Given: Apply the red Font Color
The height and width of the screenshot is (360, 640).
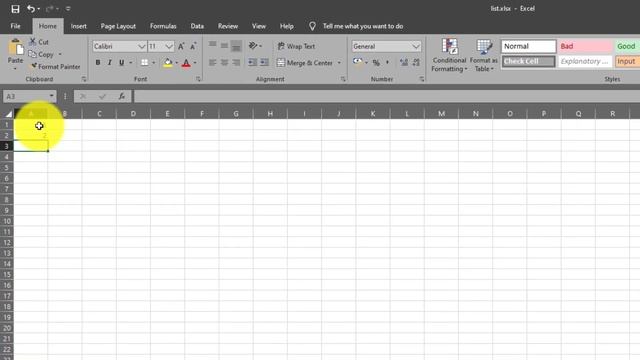Looking at the screenshot, I should coord(186,62).
